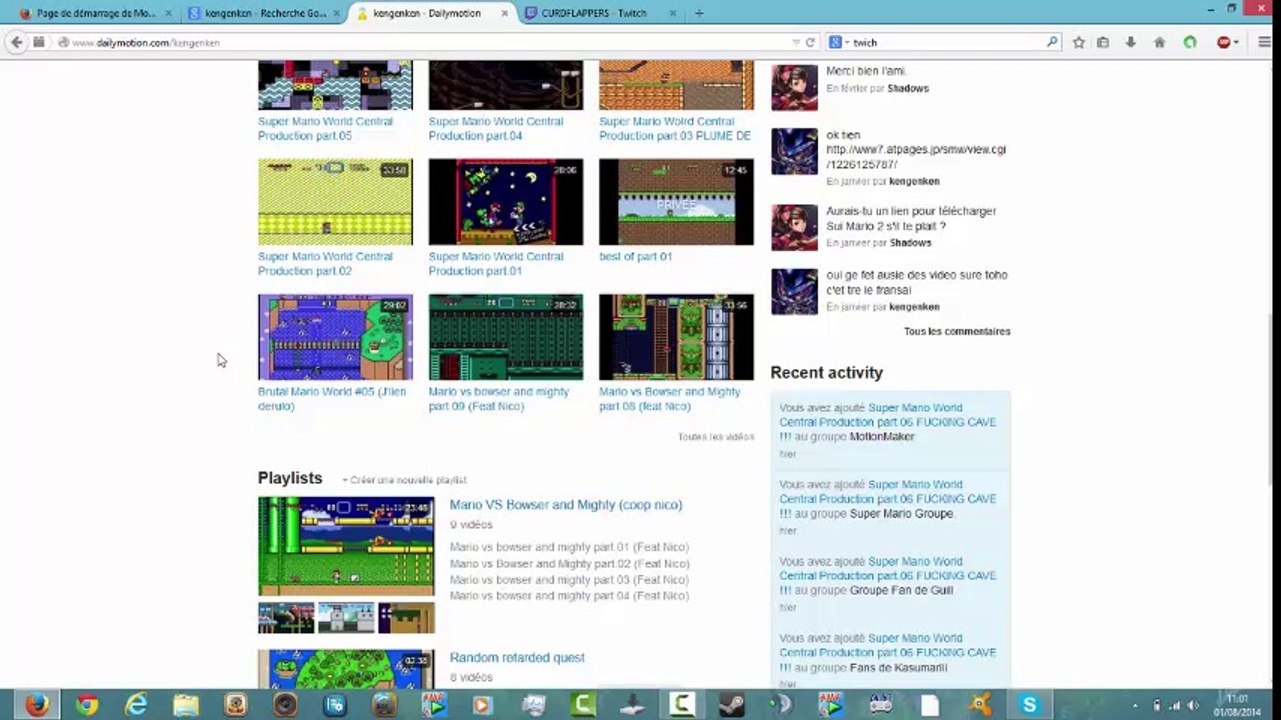Click 'Créer une nouvelle playlist' link
This screenshot has height=720, width=1281.
(x=404, y=480)
